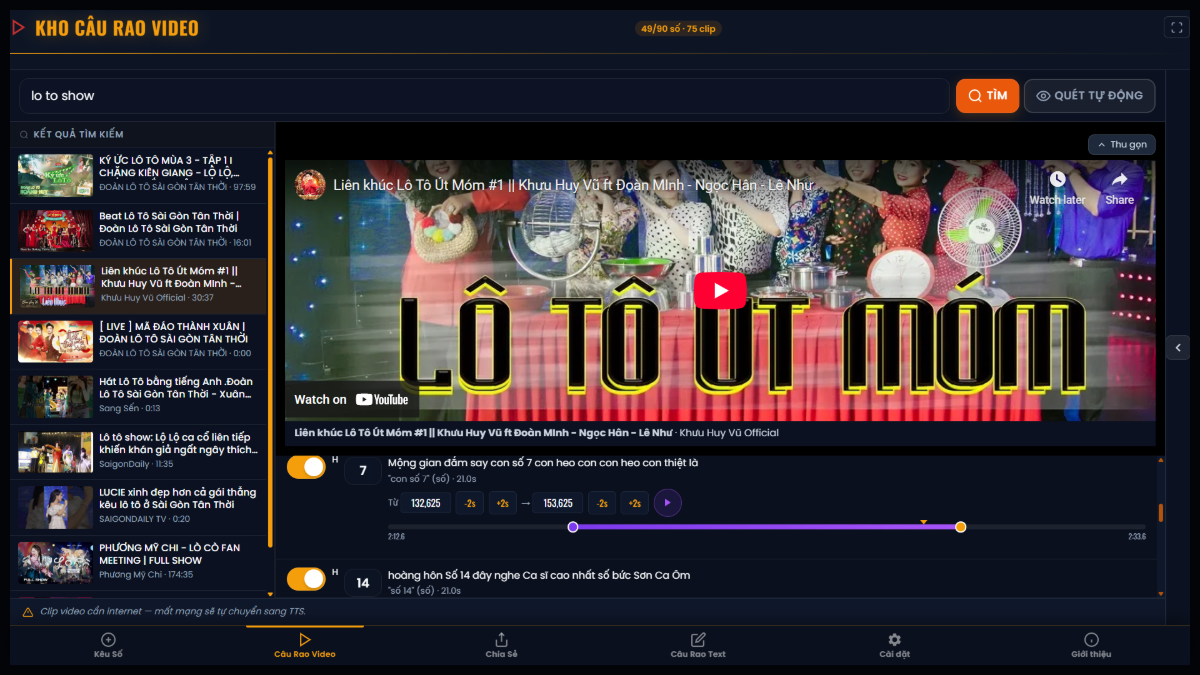Enable the toggle for clip number 14
1200x675 pixels.
tap(306, 578)
